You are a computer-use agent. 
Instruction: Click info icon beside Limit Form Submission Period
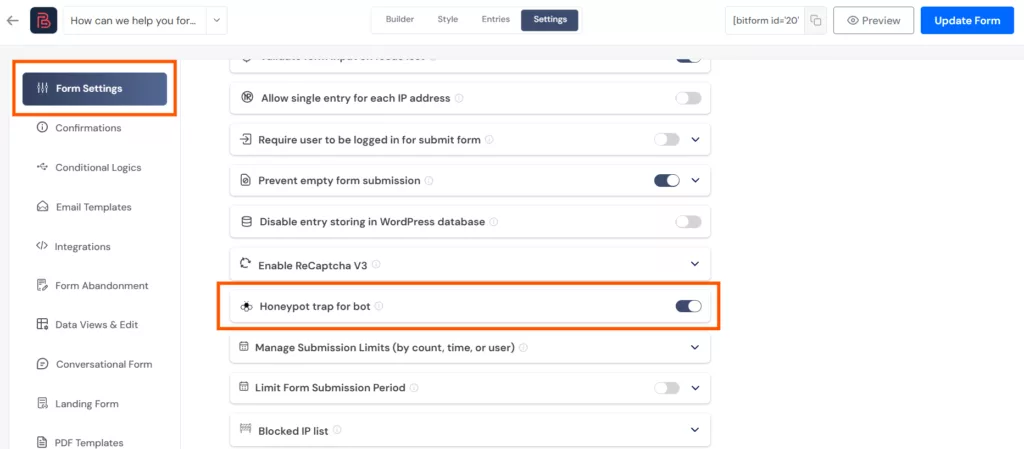click(x=414, y=388)
